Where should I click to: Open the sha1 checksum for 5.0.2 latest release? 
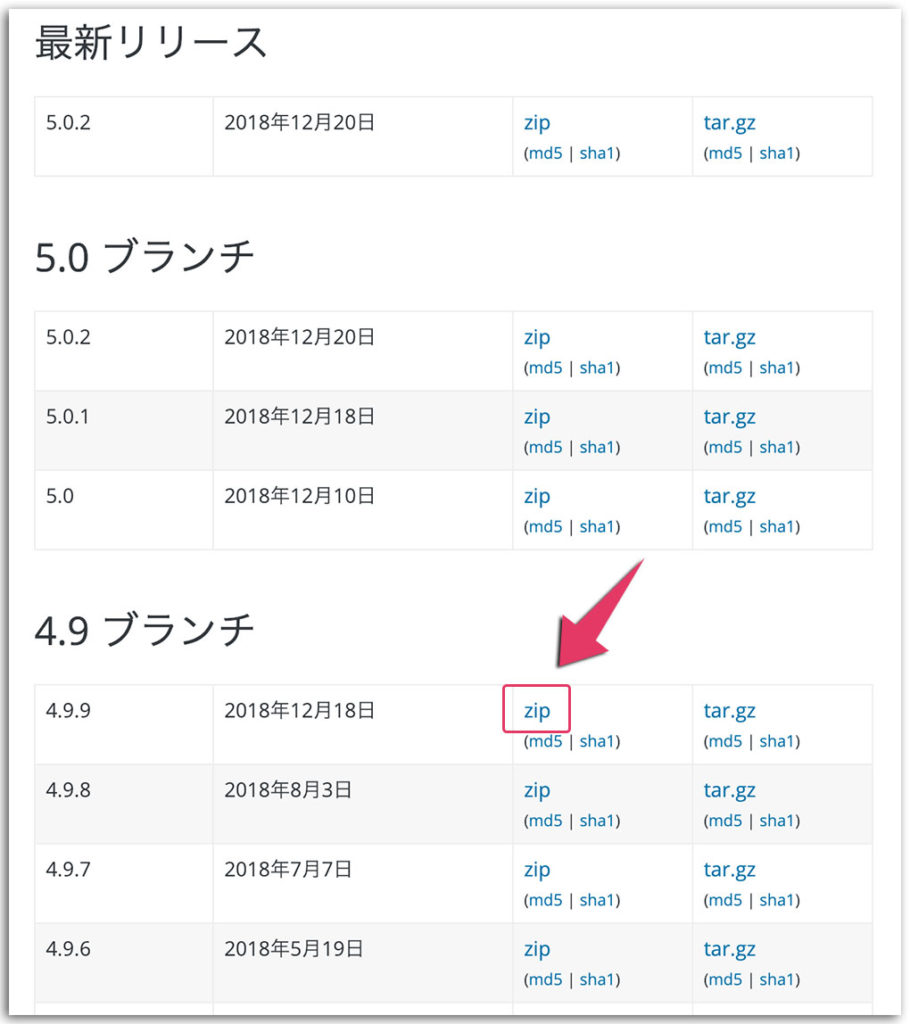coord(597,153)
